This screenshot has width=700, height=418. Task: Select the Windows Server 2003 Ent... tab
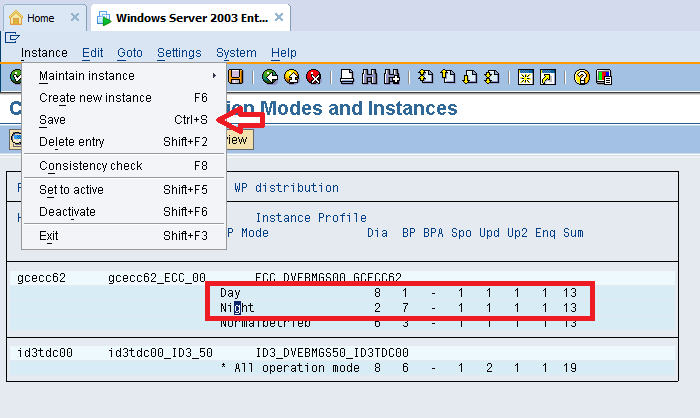click(x=191, y=18)
